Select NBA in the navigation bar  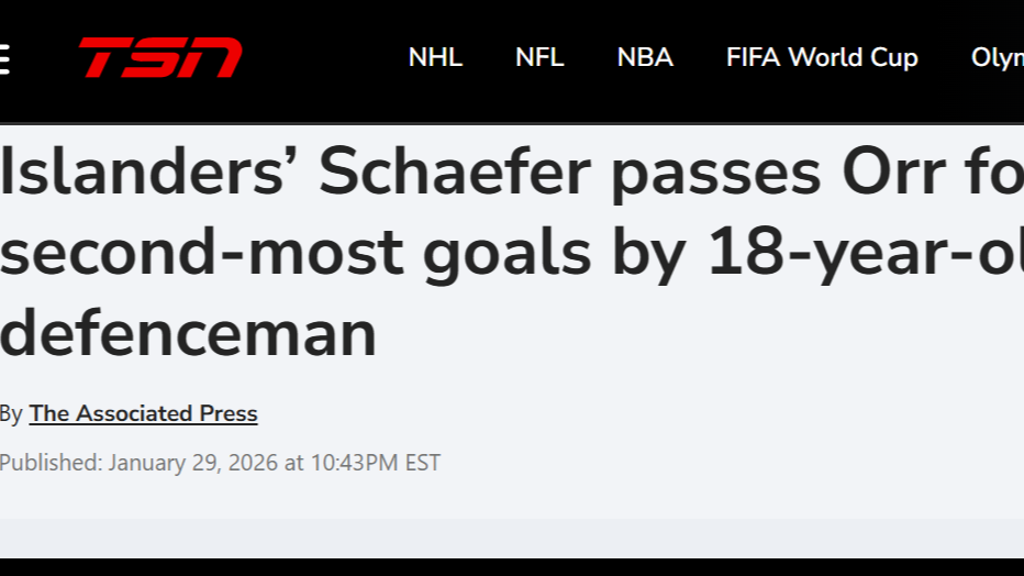[645, 58]
